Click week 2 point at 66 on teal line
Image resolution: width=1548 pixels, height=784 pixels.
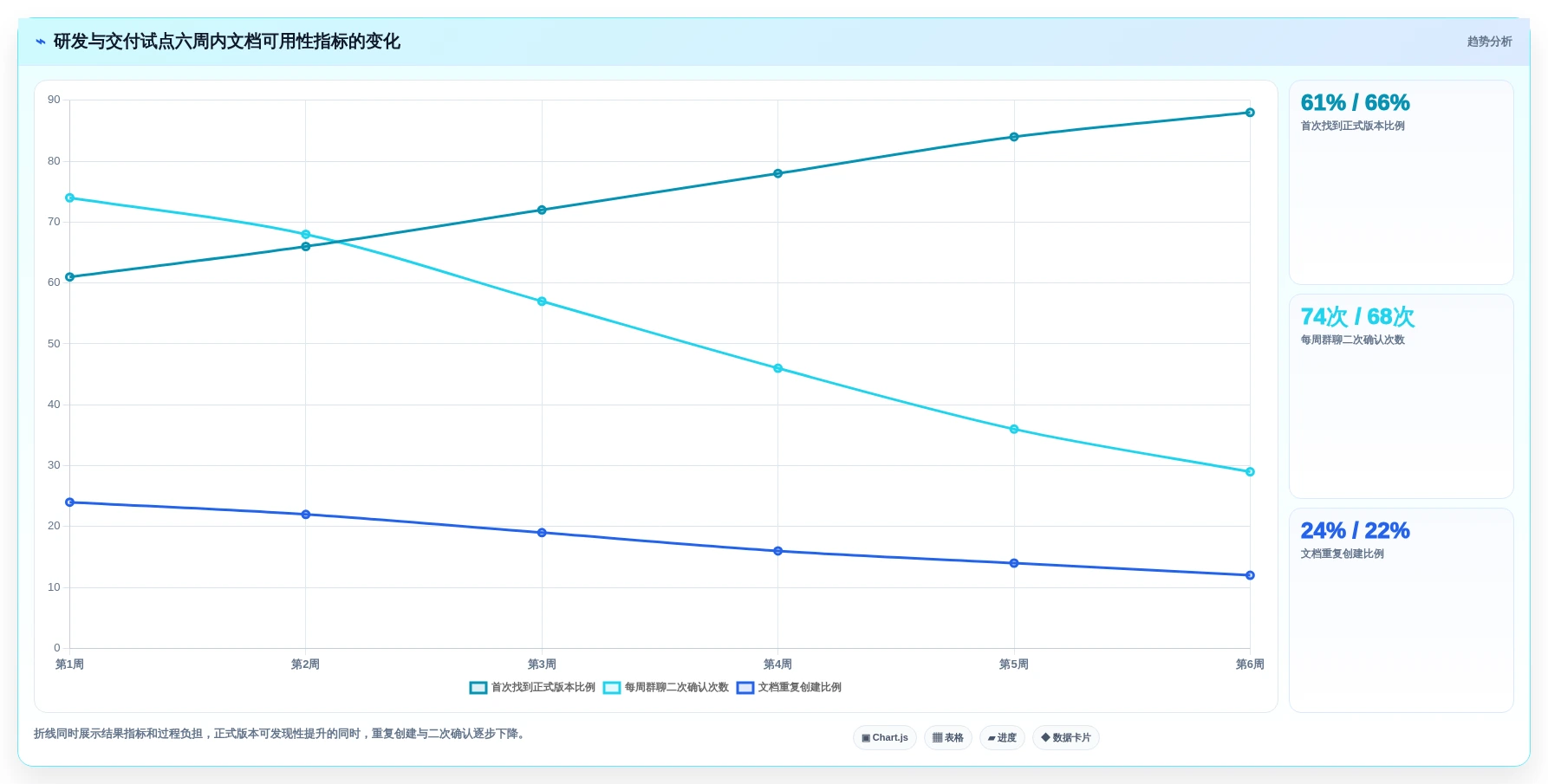tap(306, 247)
